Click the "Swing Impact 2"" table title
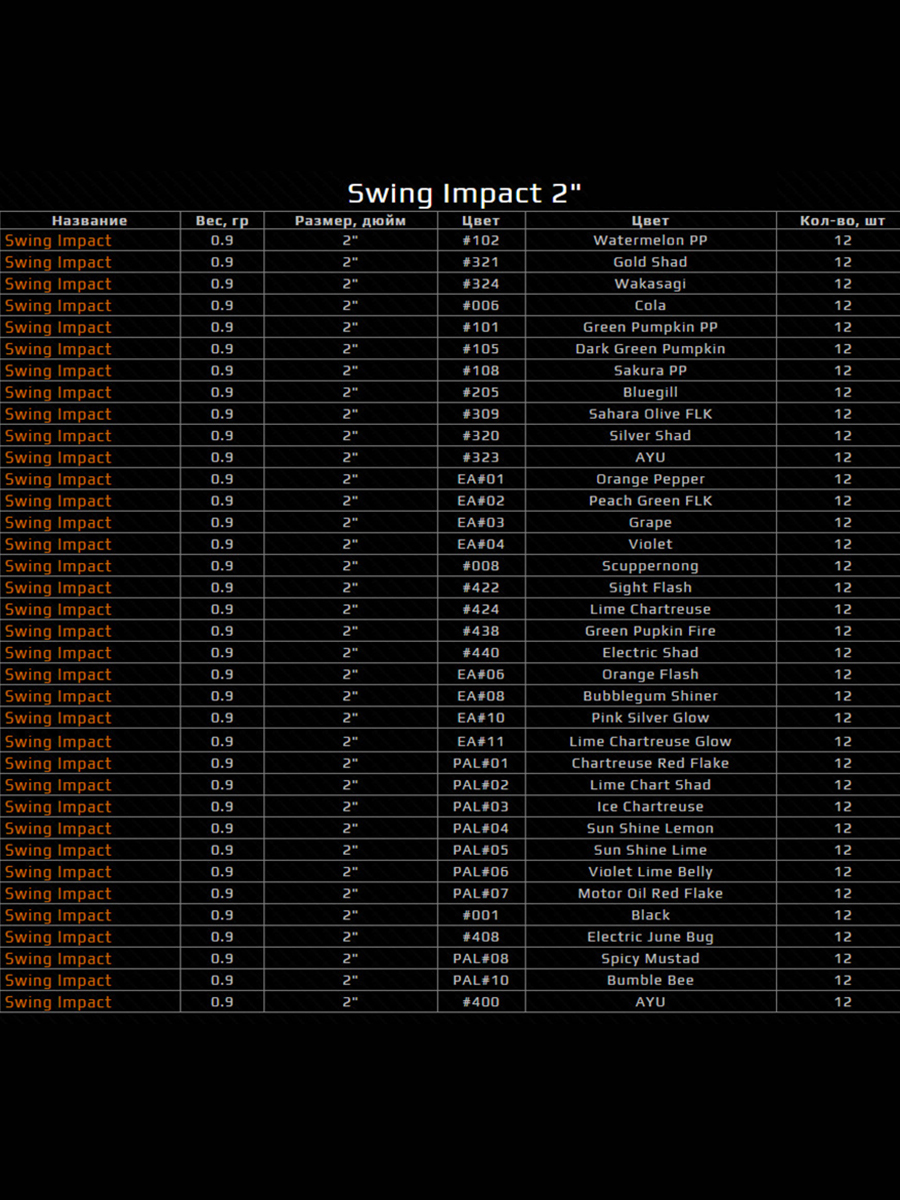 464,193
